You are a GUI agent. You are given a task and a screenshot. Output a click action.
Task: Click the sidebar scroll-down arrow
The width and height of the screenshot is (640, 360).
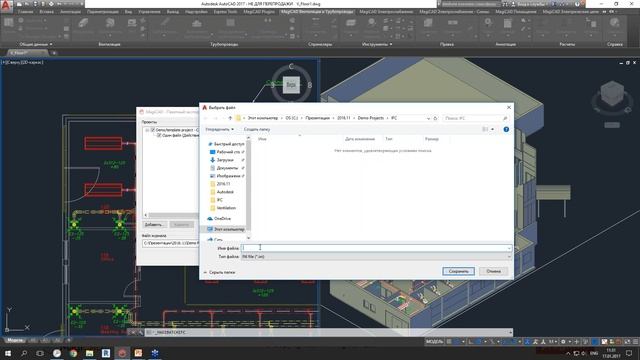pos(248,238)
